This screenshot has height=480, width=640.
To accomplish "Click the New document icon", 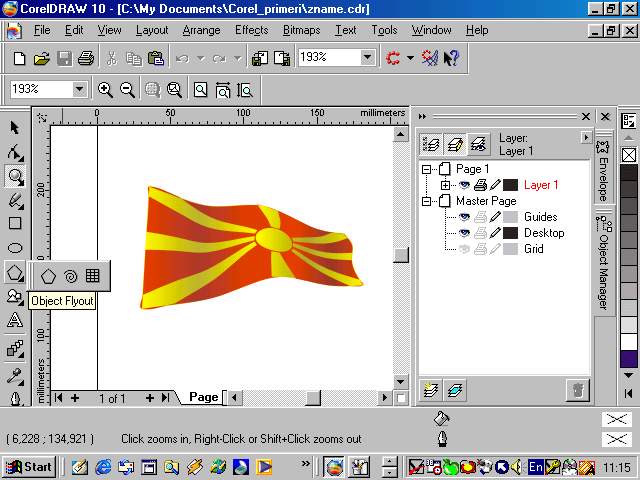I will click(19, 58).
